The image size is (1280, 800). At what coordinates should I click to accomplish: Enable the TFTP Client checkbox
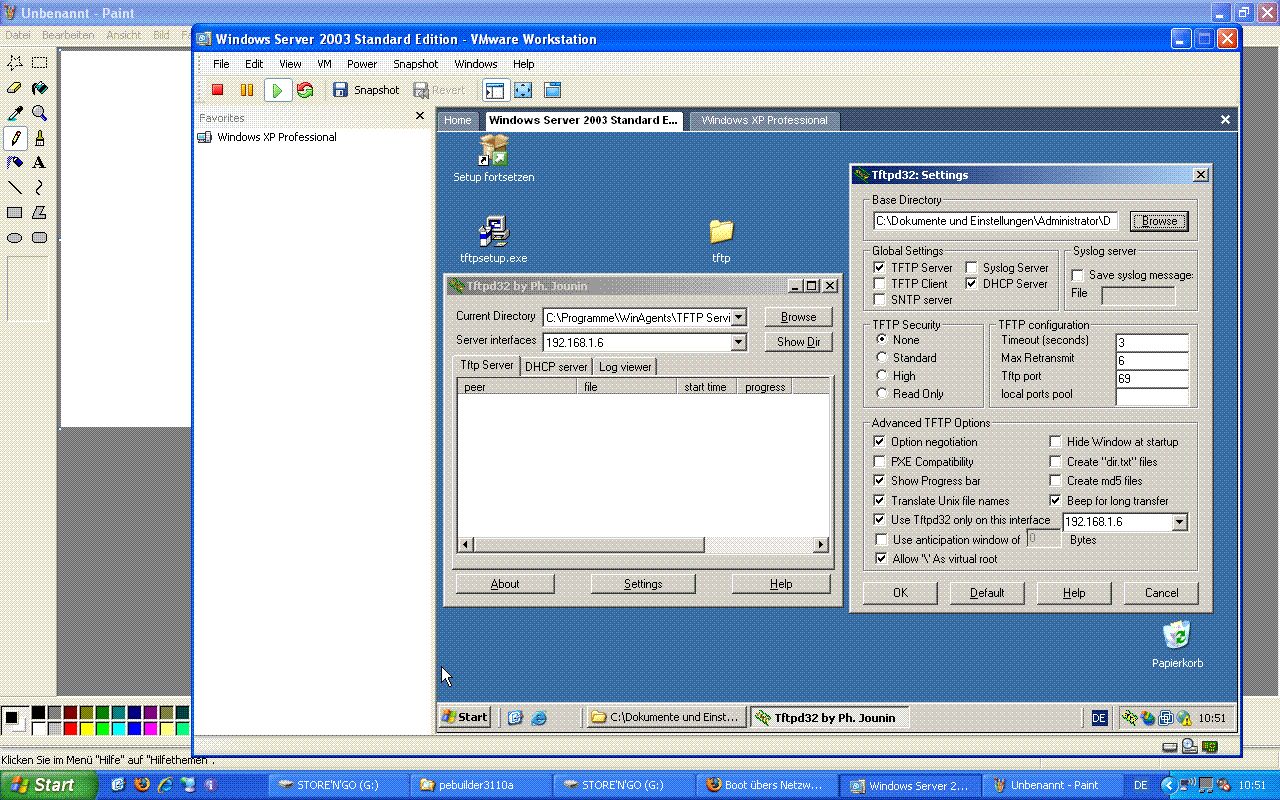pyautogui.click(x=879, y=284)
